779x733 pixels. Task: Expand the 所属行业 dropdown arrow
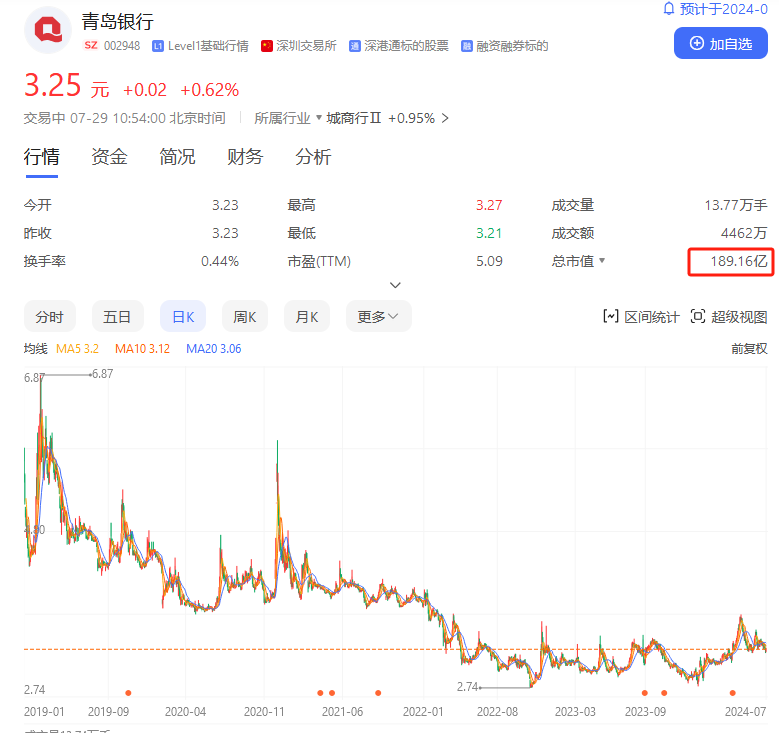[x=319, y=118]
